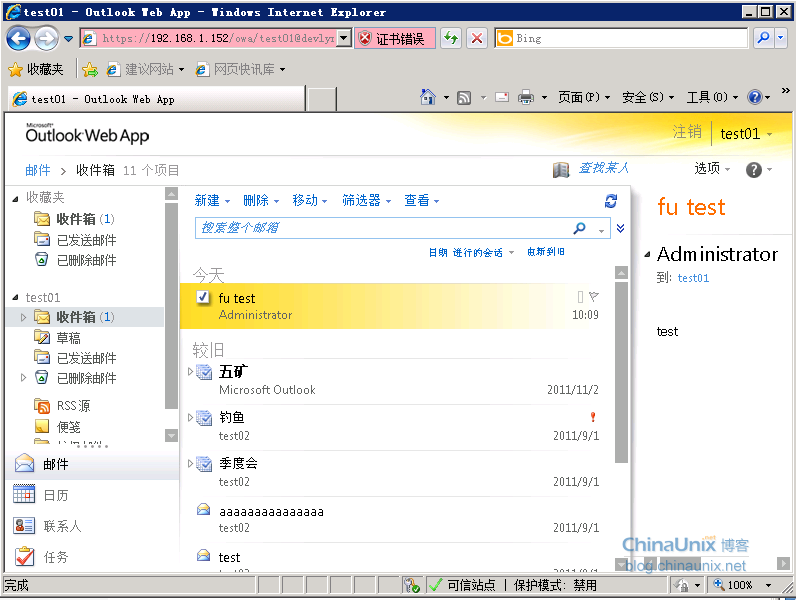Open the 筛选器 filter menu
This screenshot has height=600, width=796.
click(x=366, y=201)
